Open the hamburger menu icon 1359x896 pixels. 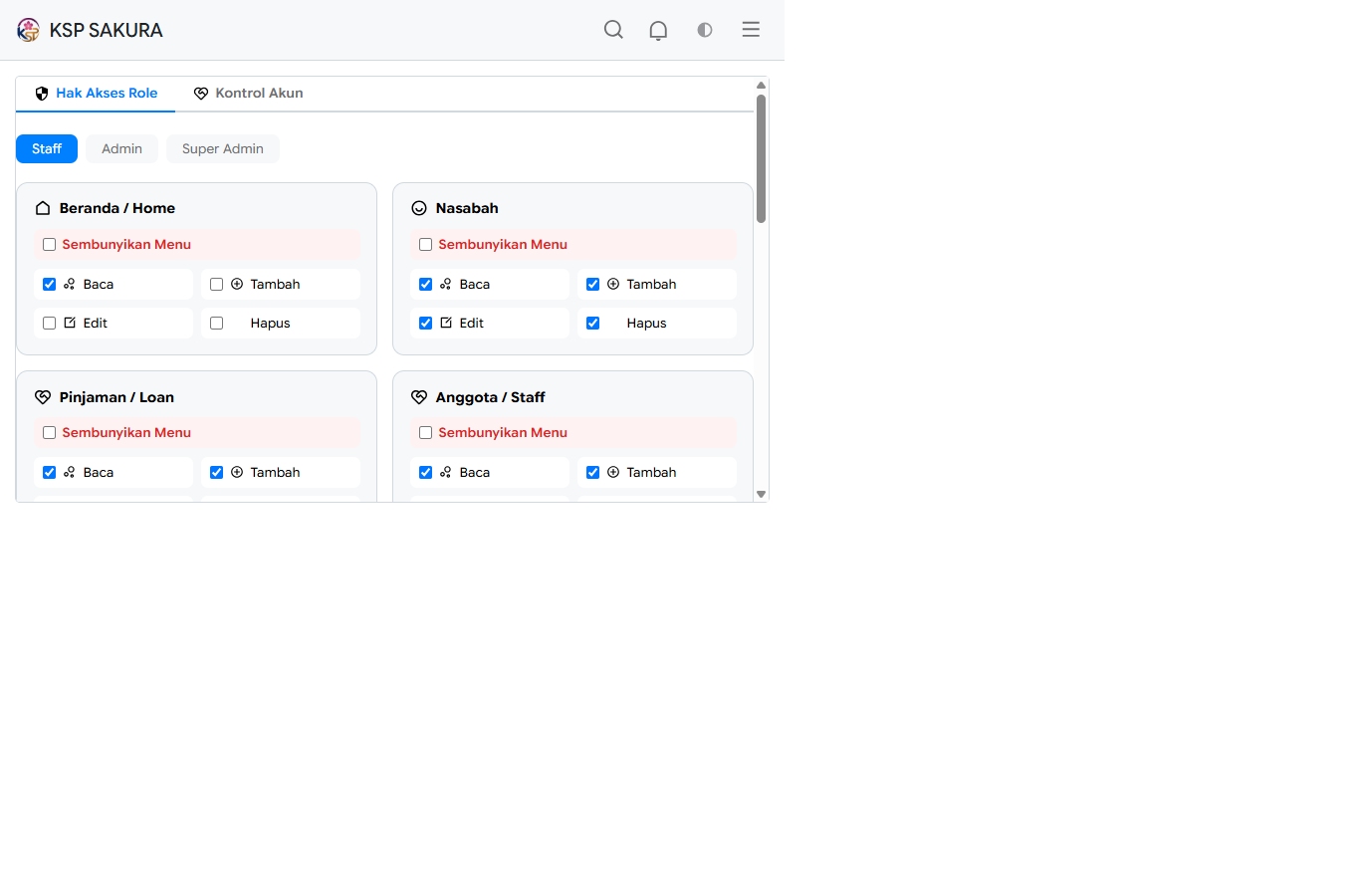click(751, 30)
